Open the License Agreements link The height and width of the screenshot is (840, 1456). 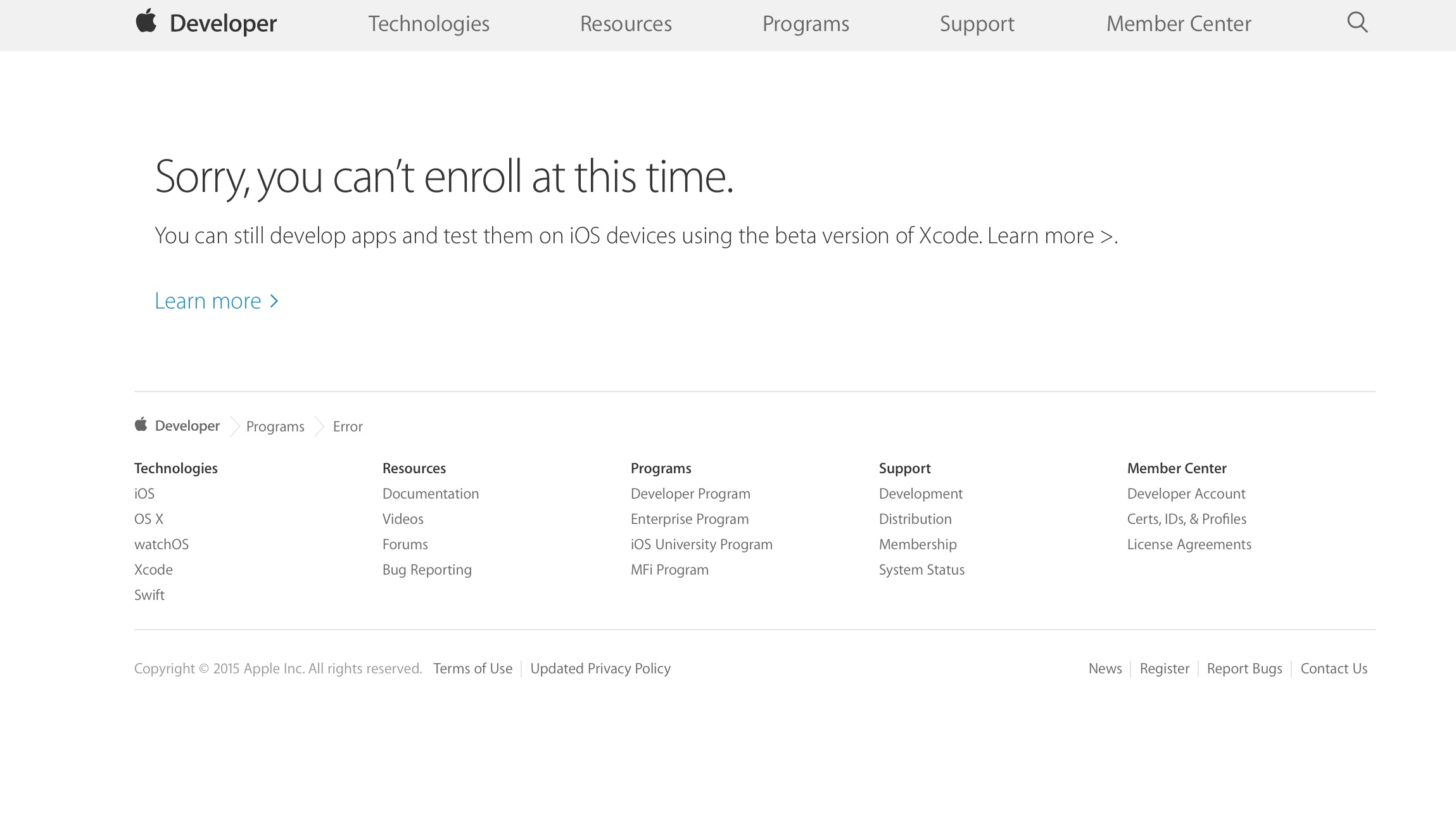pyautogui.click(x=1189, y=544)
